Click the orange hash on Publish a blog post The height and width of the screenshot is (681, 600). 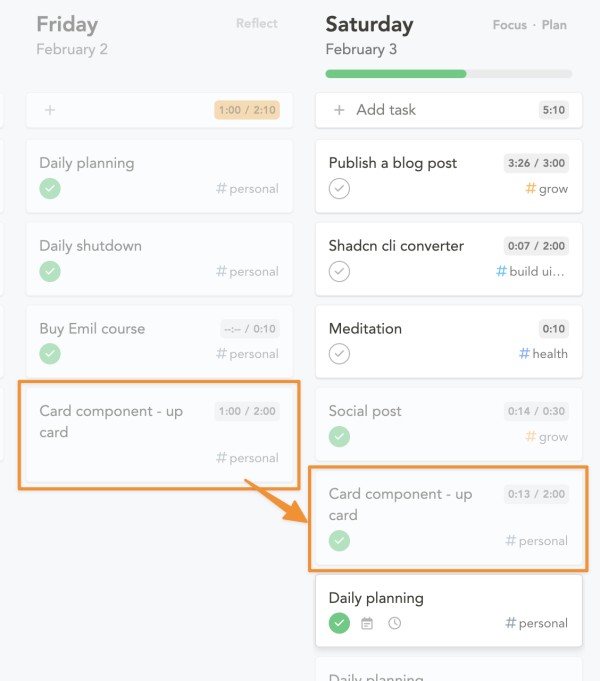click(x=530, y=188)
